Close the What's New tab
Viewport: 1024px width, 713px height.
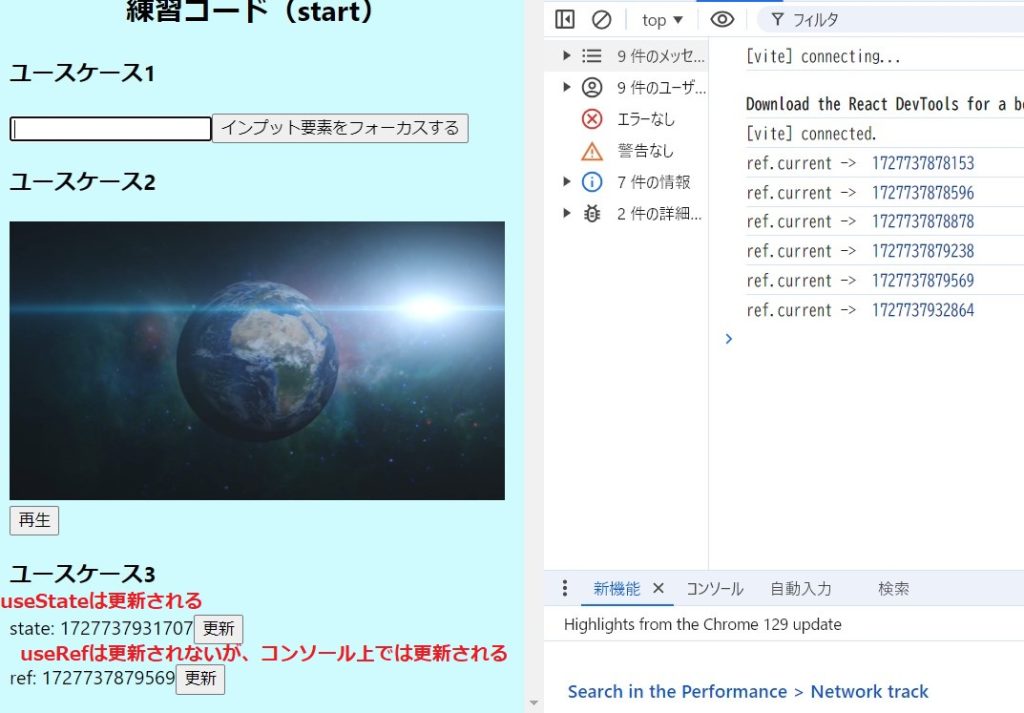[x=658, y=588]
